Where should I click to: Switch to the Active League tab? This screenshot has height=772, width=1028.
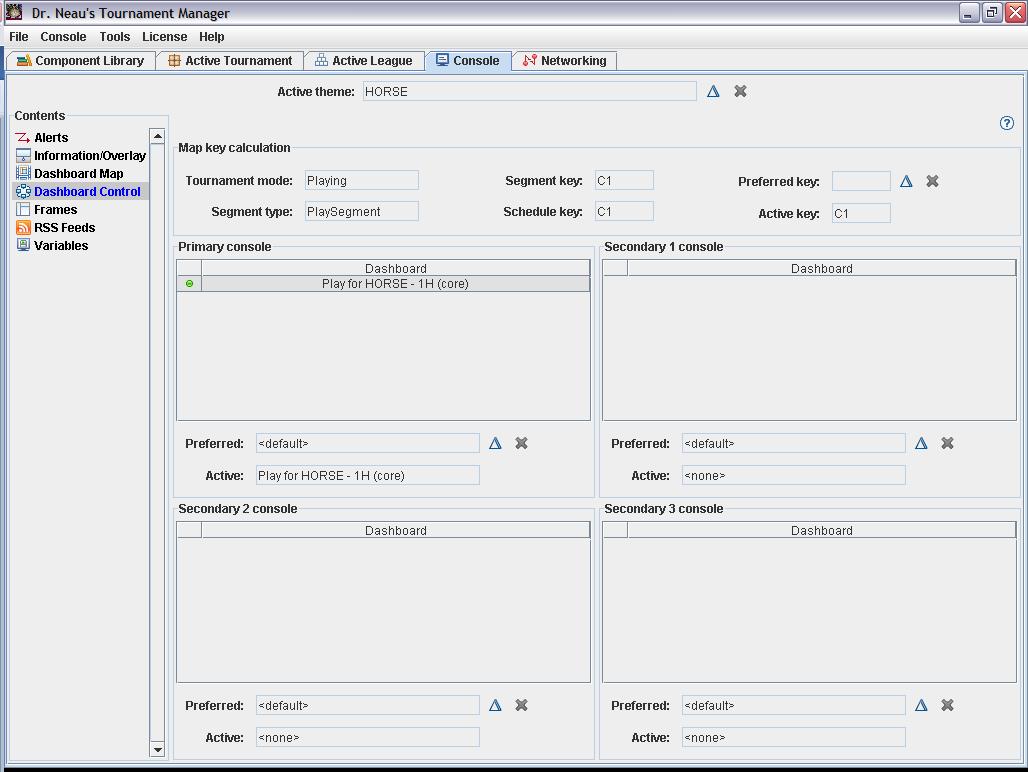pyautogui.click(x=364, y=60)
